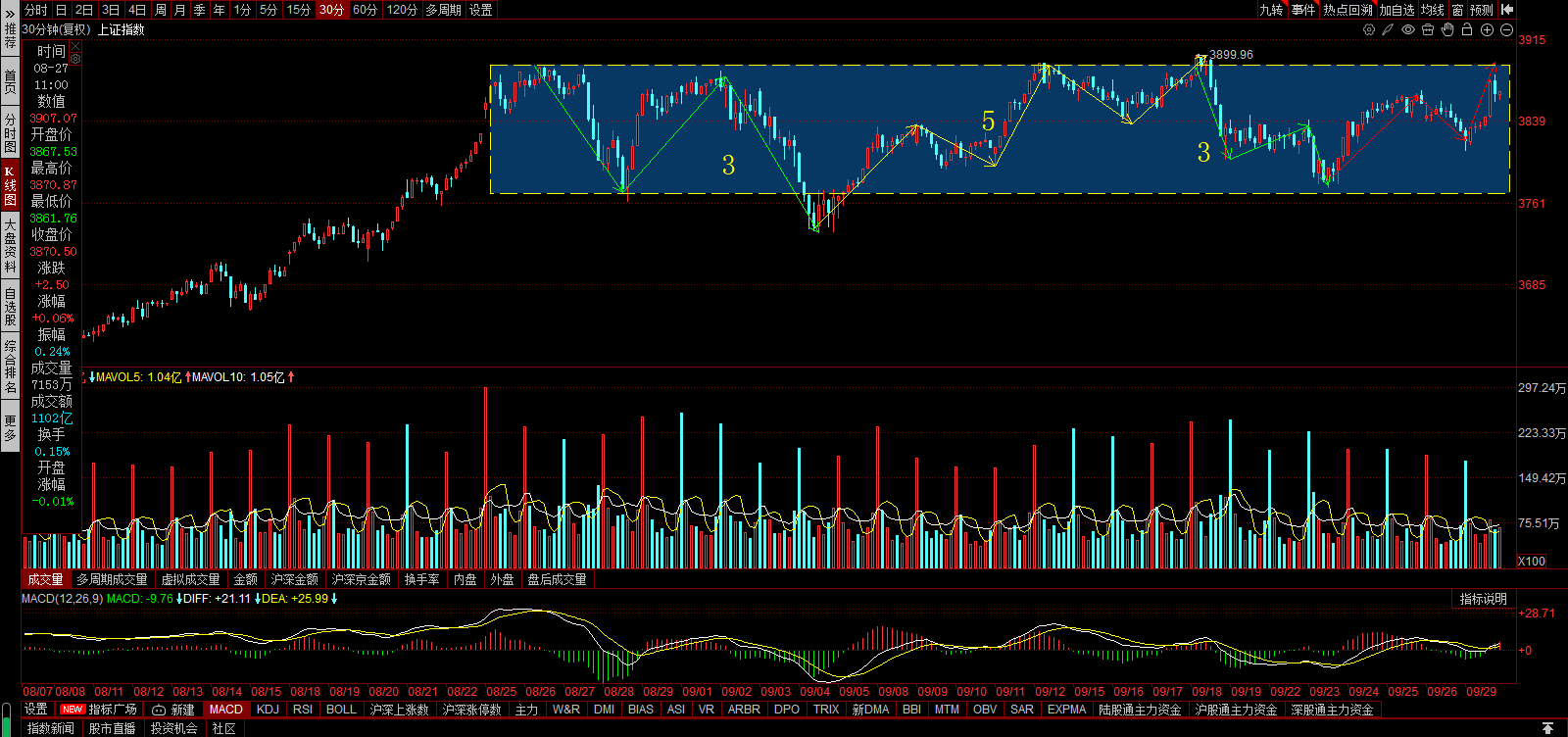
Task: Select the K线图 sidebar tab
Action: (x=10, y=186)
